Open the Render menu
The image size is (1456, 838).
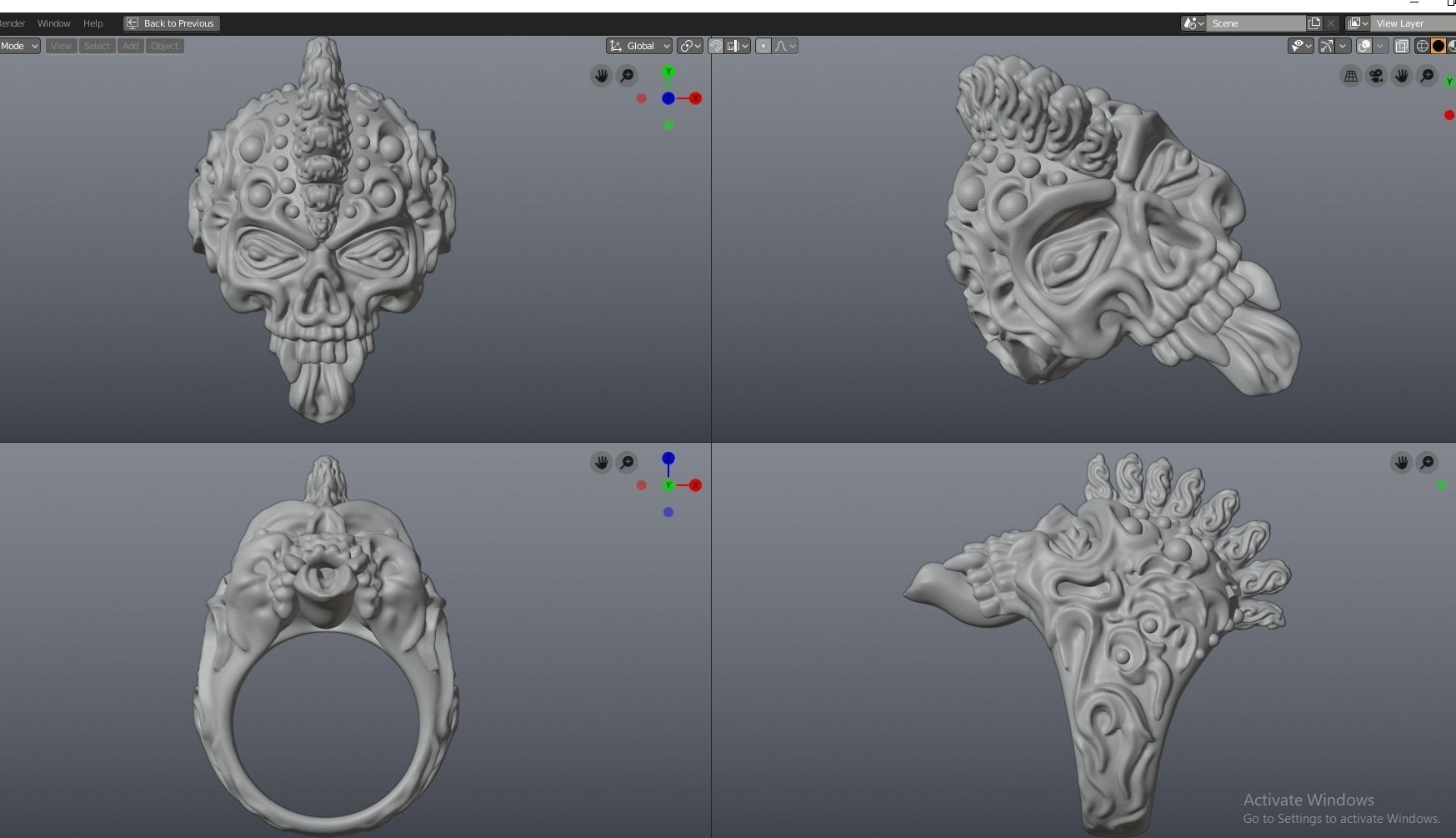13,23
